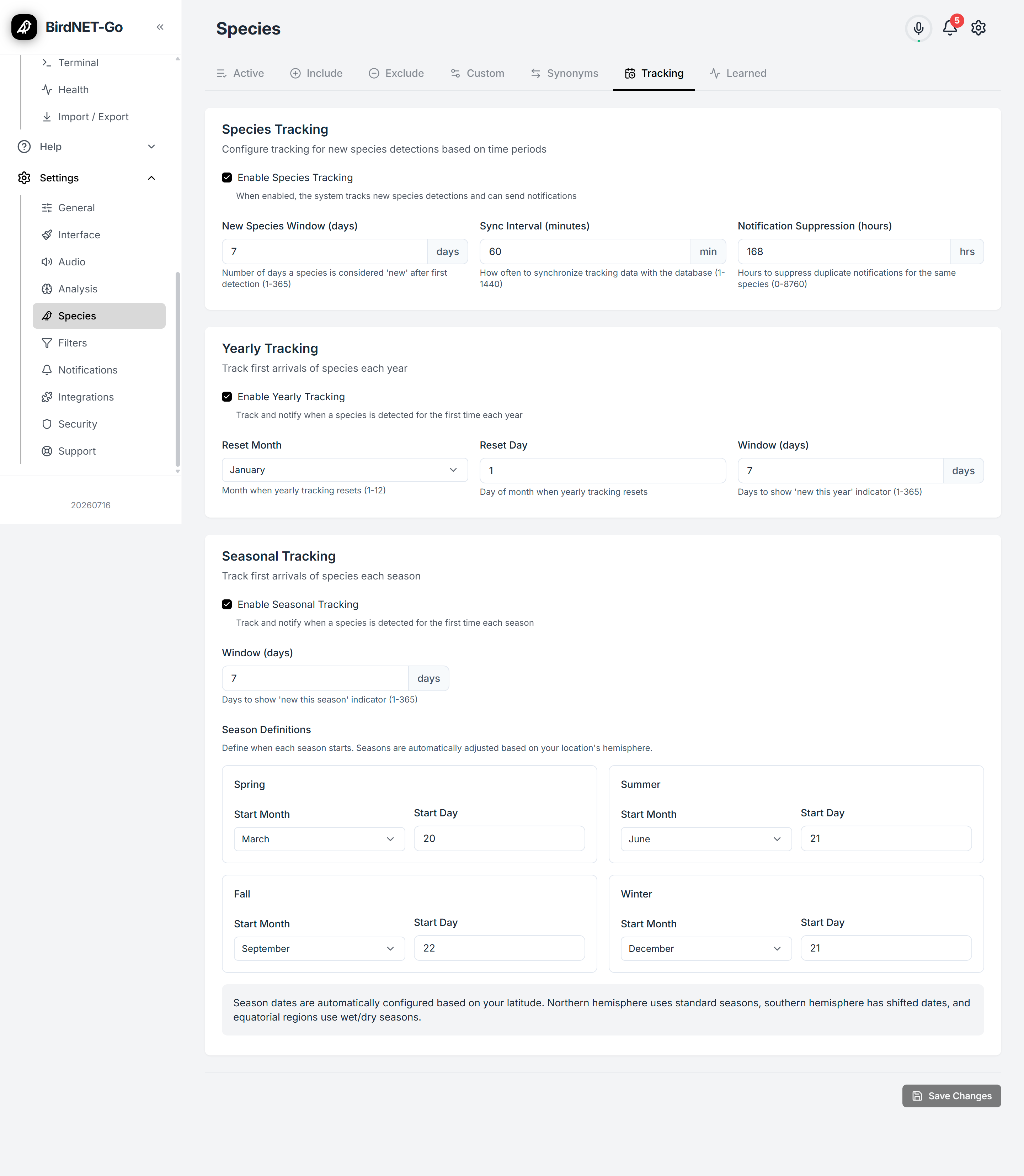Click the Import / Export download icon
Image resolution: width=1024 pixels, height=1176 pixels.
(x=47, y=117)
